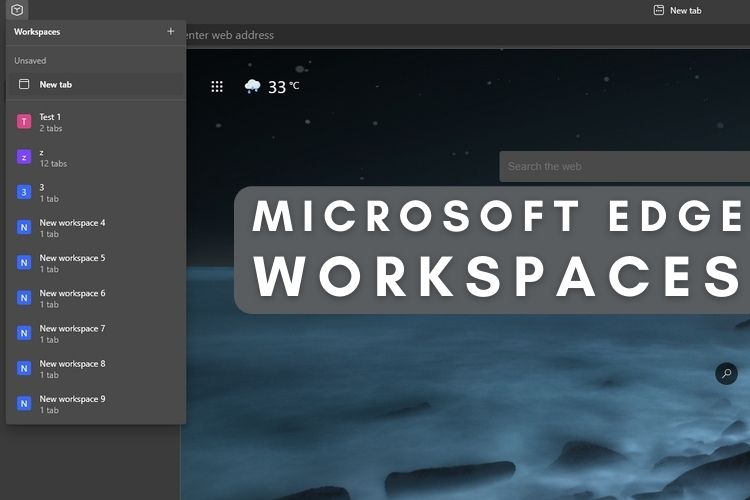Click the N icon of New workspace 9
Image resolution: width=750 pixels, height=500 pixels.
pyautogui.click(x=24, y=404)
